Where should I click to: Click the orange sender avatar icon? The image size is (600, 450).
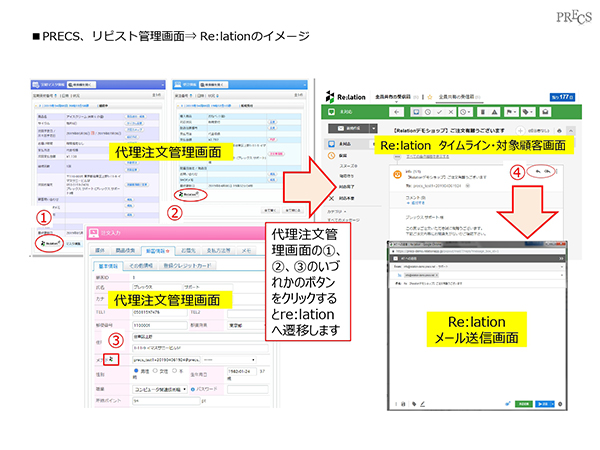pyautogui.click(x=398, y=174)
